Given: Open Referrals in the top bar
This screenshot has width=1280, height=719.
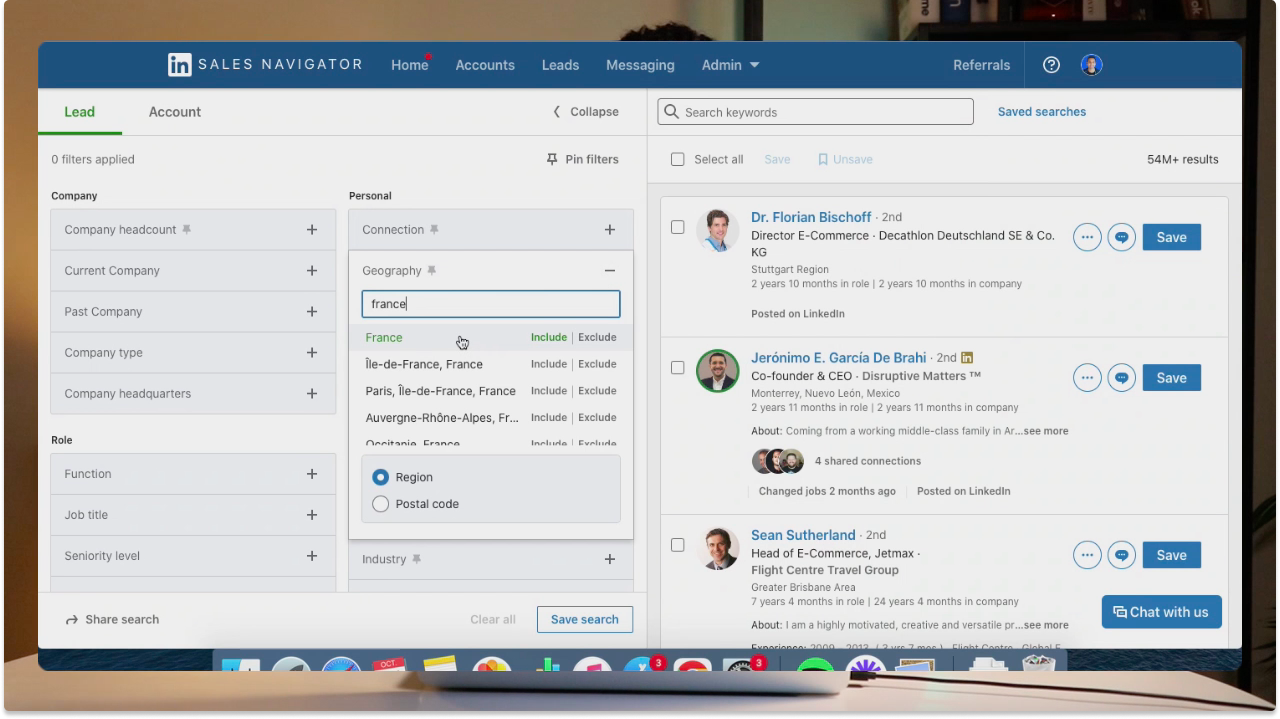Looking at the screenshot, I should [x=981, y=65].
